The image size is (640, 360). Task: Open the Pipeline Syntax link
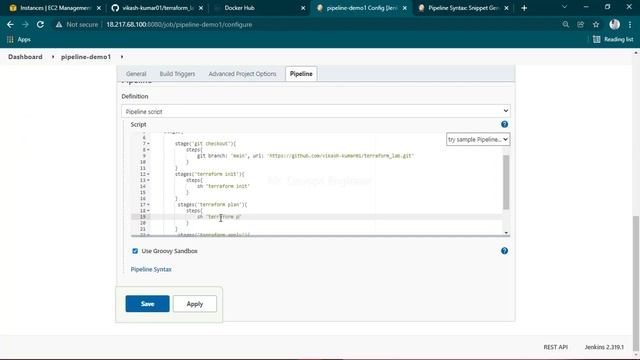(x=151, y=269)
